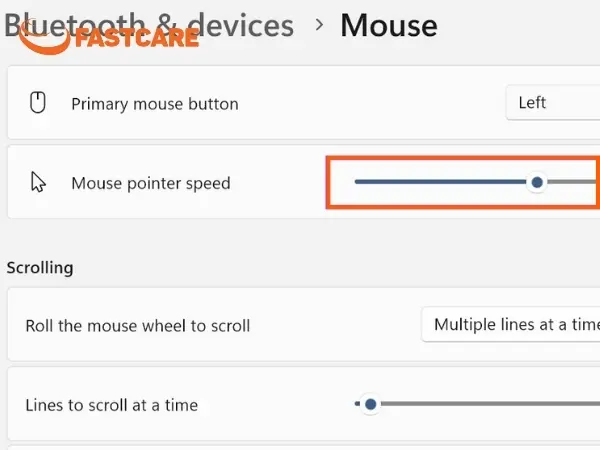Click the Mouse pointer speed slider handle
The height and width of the screenshot is (450, 600).
pyautogui.click(x=537, y=182)
